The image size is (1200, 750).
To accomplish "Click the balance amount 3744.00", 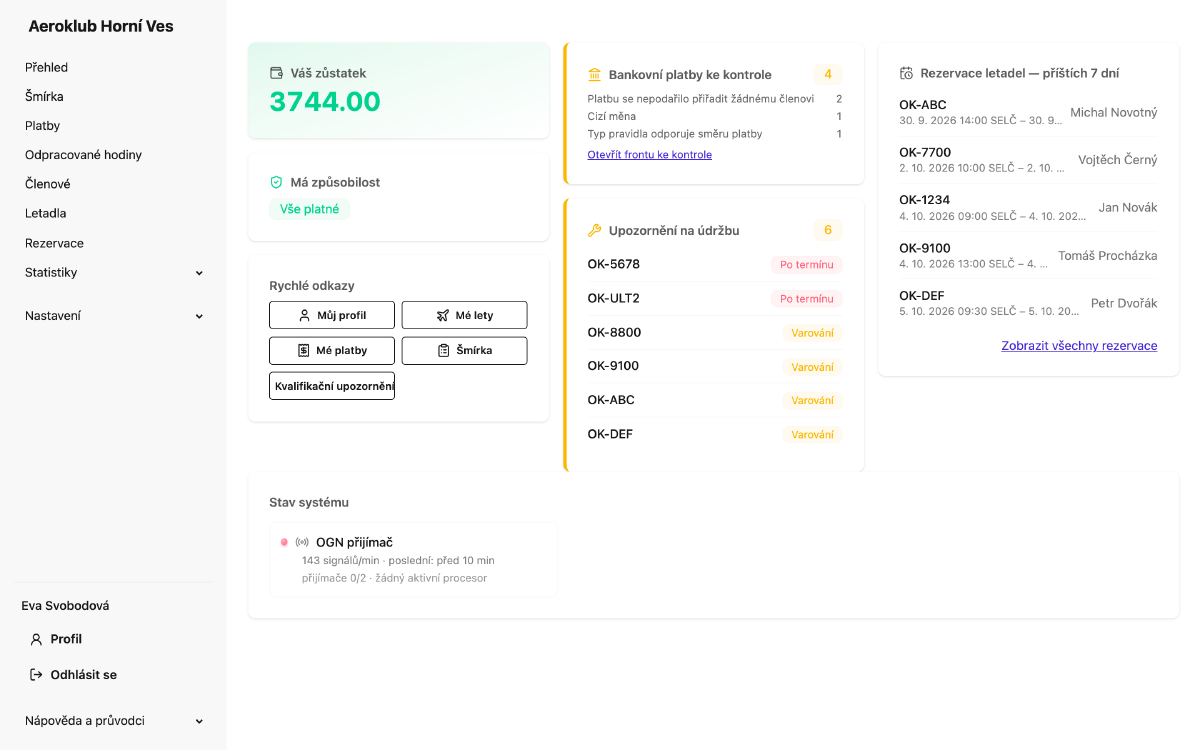I will point(325,102).
